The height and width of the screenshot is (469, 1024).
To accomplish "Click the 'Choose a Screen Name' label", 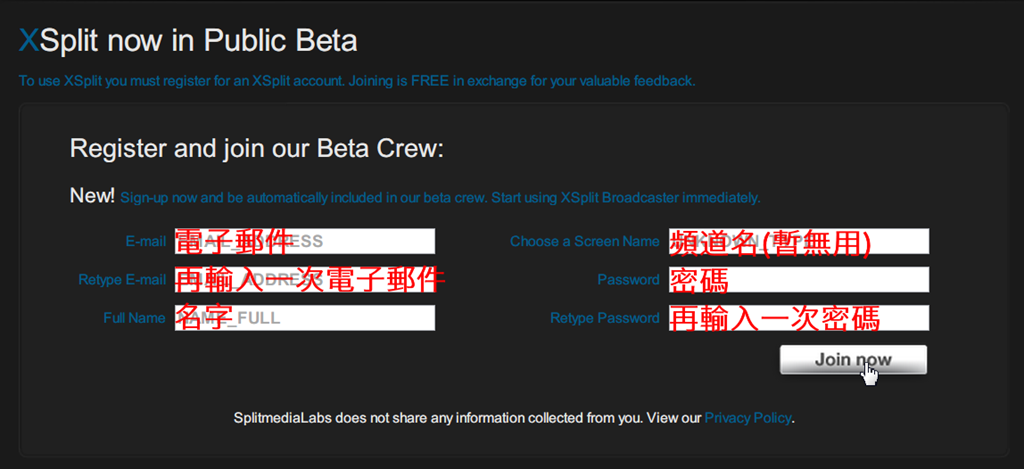I will pos(584,241).
